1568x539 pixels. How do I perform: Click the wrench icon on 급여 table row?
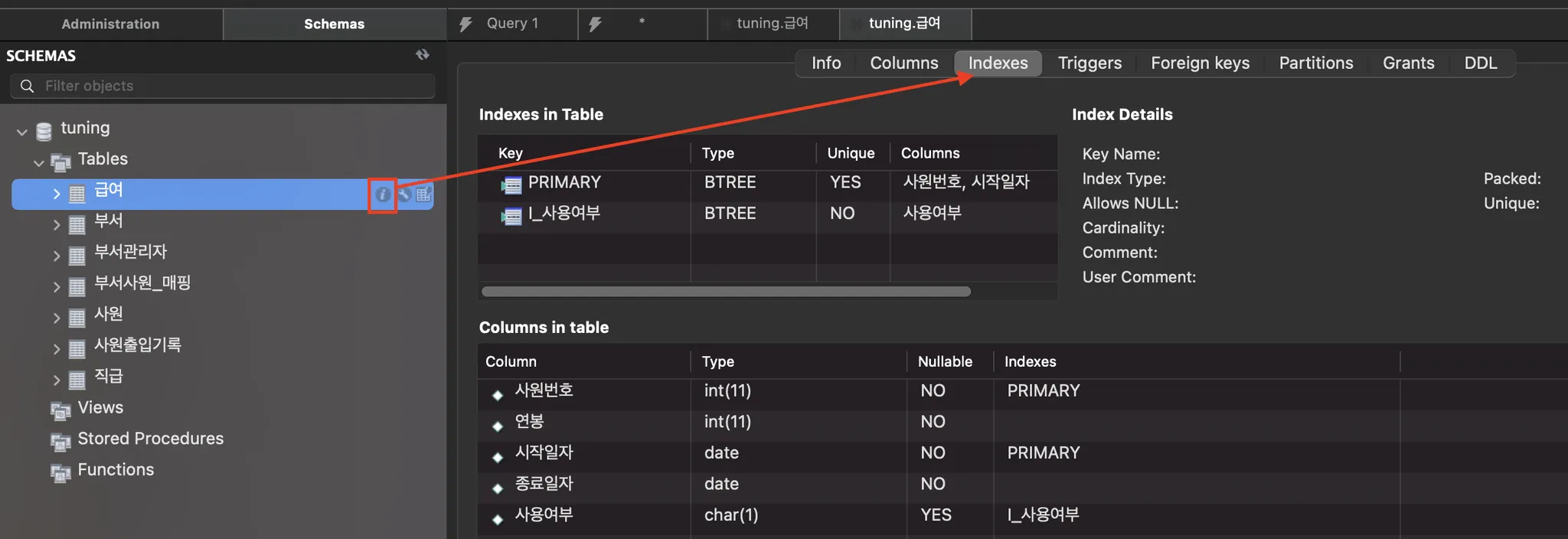click(x=404, y=194)
